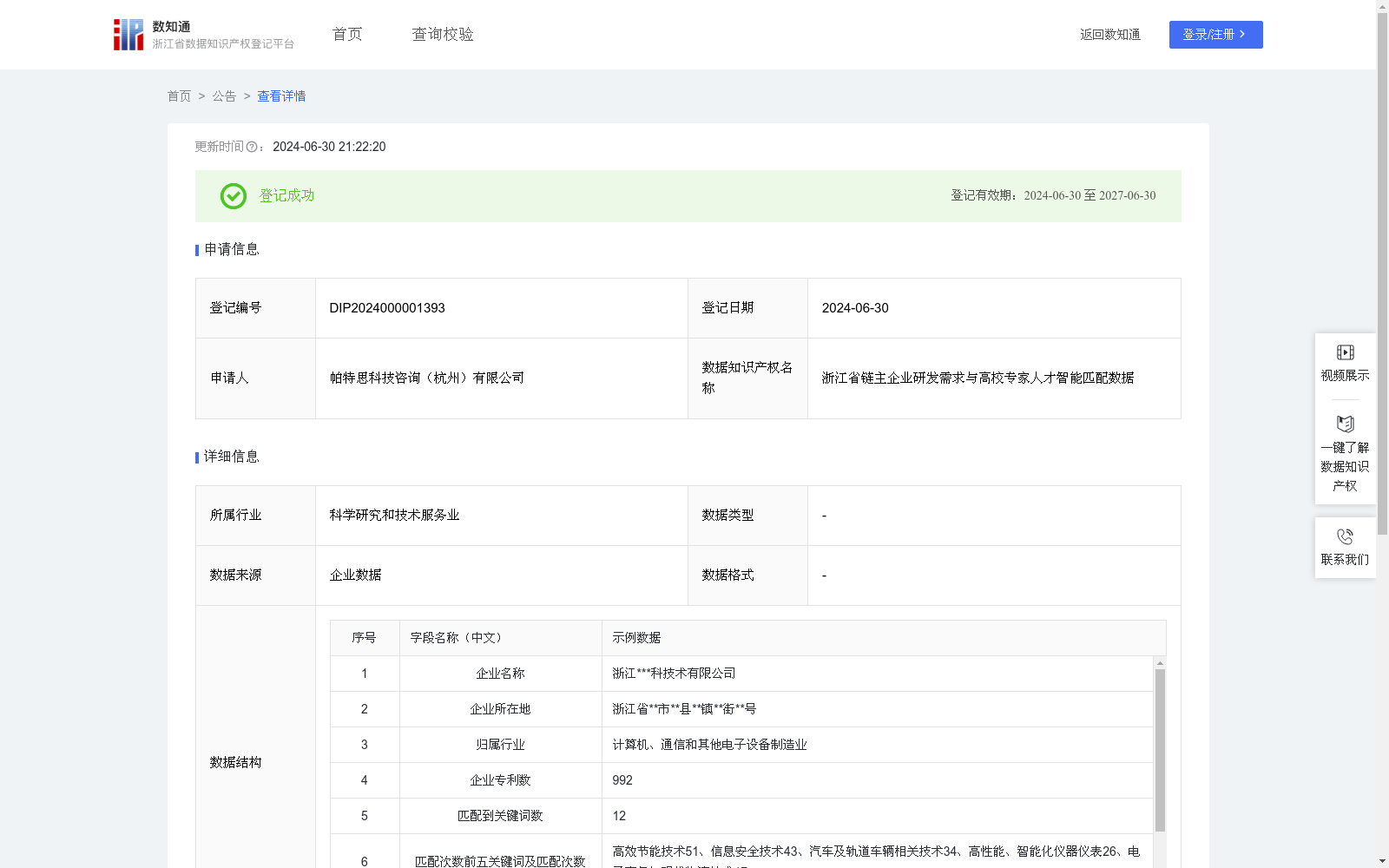Select the 浙江省链主企业研发需求与高校专家人才智能匹配数据 title
Screen dimensions: 1389x868
click(978, 378)
